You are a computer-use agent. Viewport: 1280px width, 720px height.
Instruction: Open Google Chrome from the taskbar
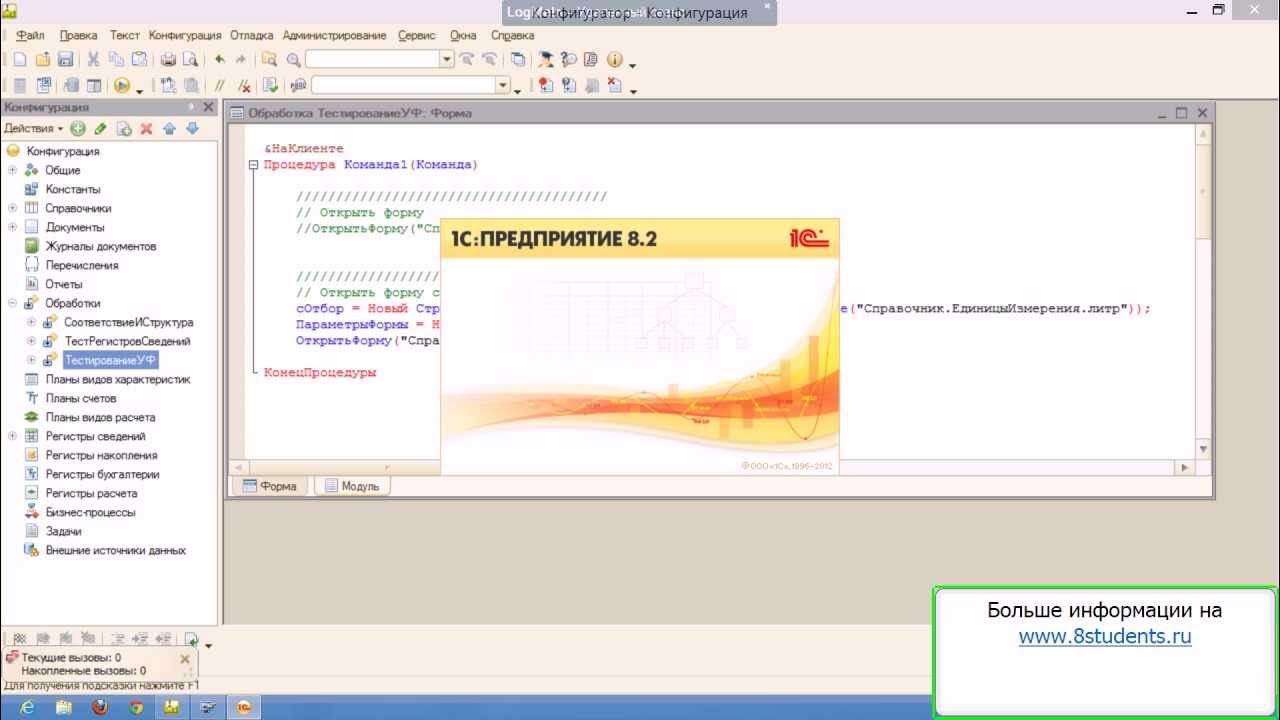(x=136, y=707)
